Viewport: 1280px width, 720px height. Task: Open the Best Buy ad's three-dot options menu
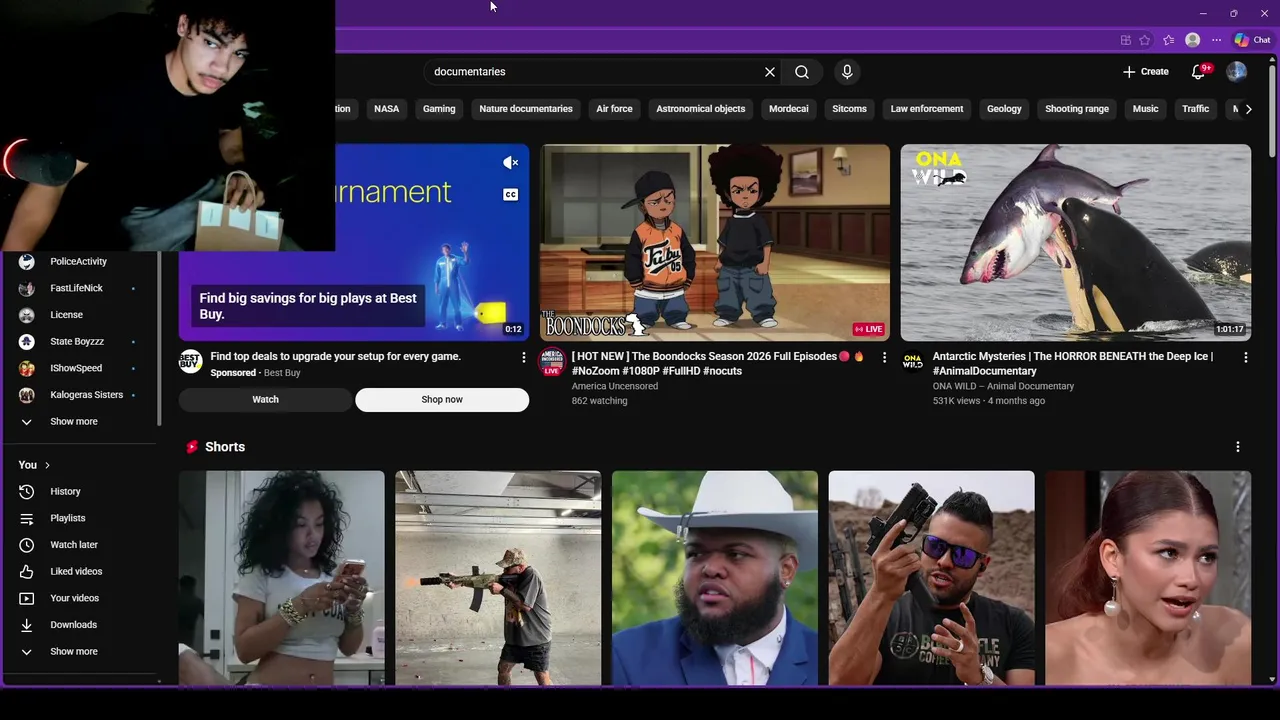[523, 357]
